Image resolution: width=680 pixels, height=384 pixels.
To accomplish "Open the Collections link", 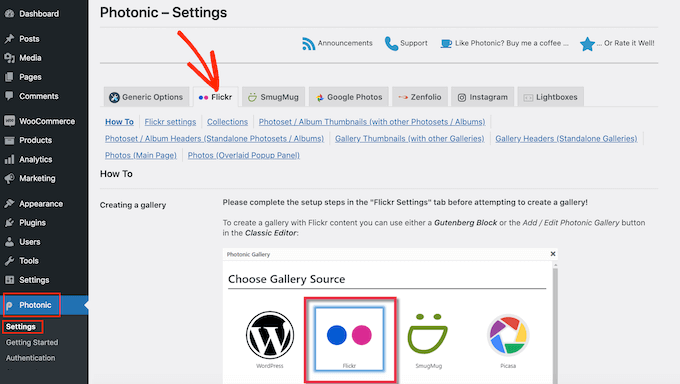I will tap(227, 122).
